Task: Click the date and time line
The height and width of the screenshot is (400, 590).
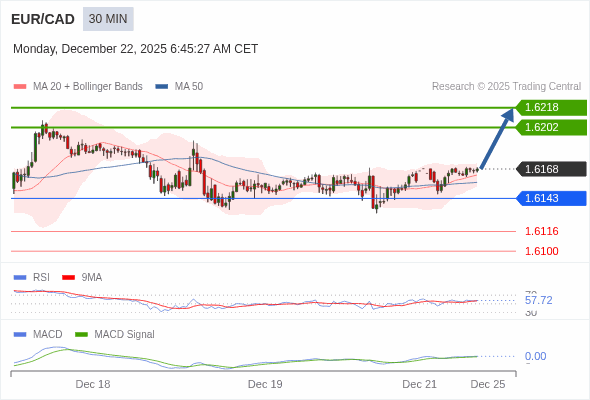Action: coord(135,49)
